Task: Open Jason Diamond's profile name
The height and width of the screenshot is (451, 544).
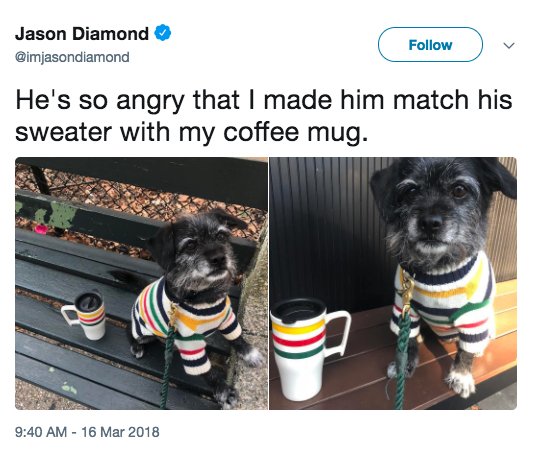Action: tap(82, 34)
